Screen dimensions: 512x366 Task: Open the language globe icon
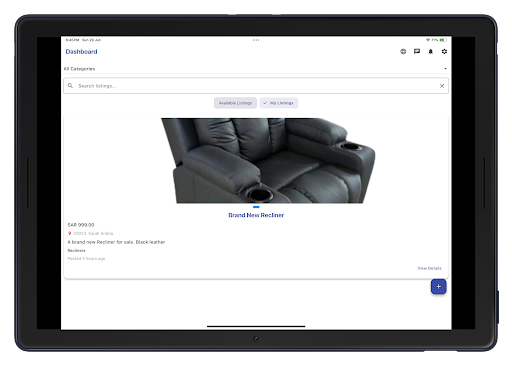click(x=403, y=51)
